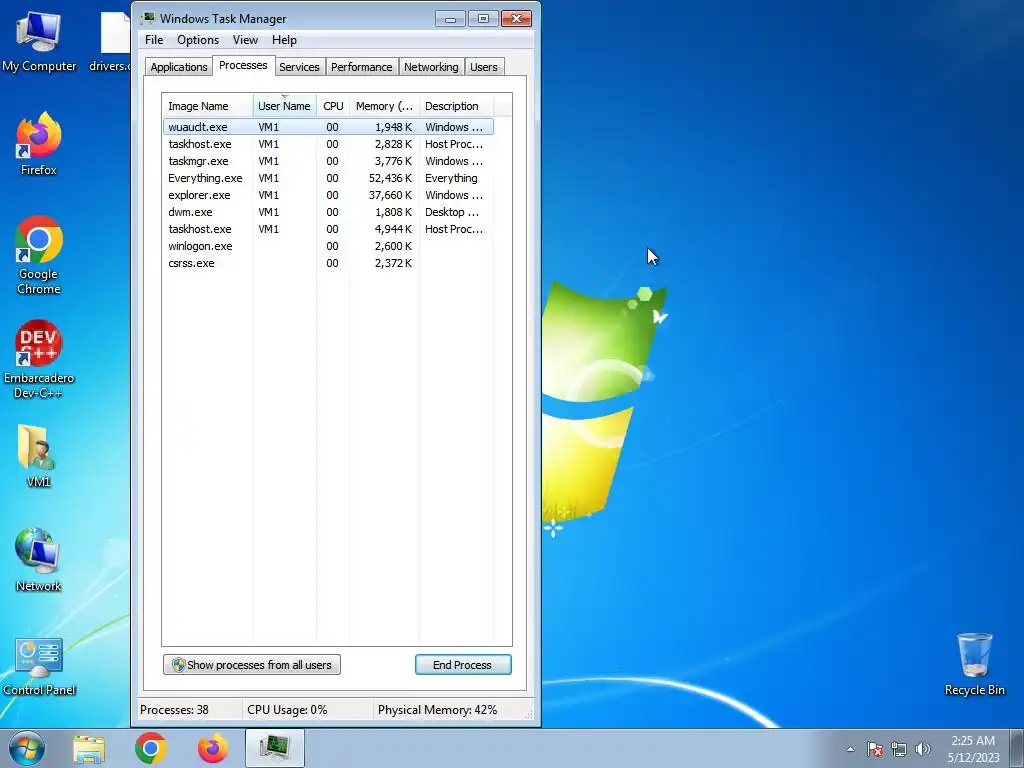Open network status tray icon
The width and height of the screenshot is (1024, 768).
tap(899, 749)
